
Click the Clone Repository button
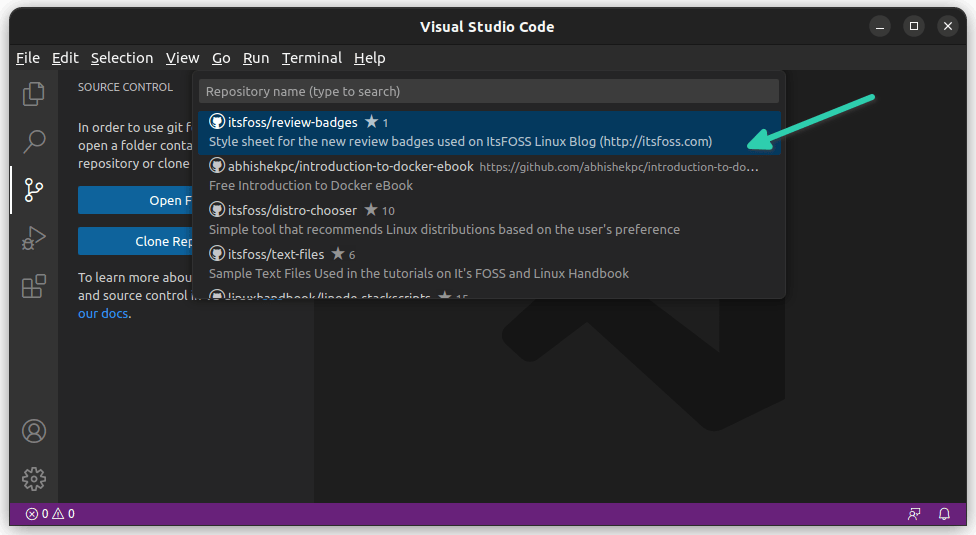[x=136, y=241]
